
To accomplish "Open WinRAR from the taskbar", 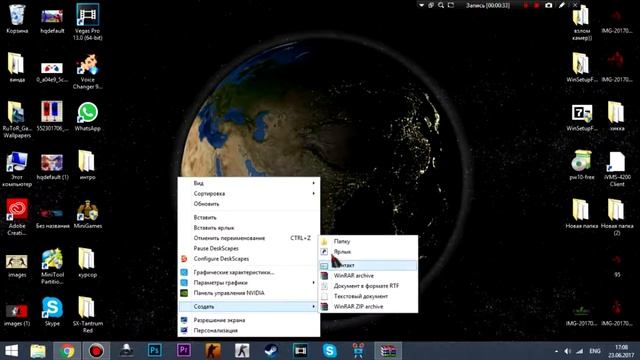I will (388, 351).
